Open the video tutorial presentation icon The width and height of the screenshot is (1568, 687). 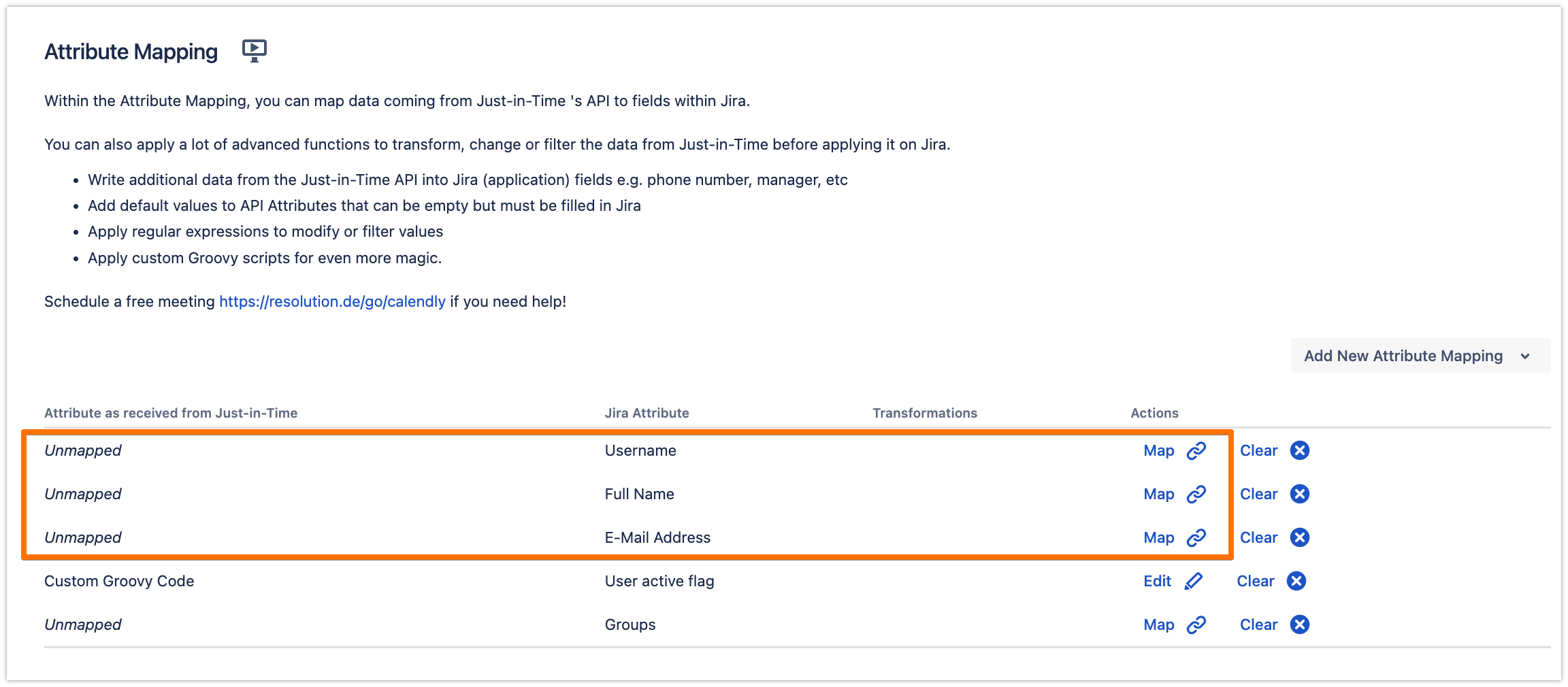(x=255, y=51)
